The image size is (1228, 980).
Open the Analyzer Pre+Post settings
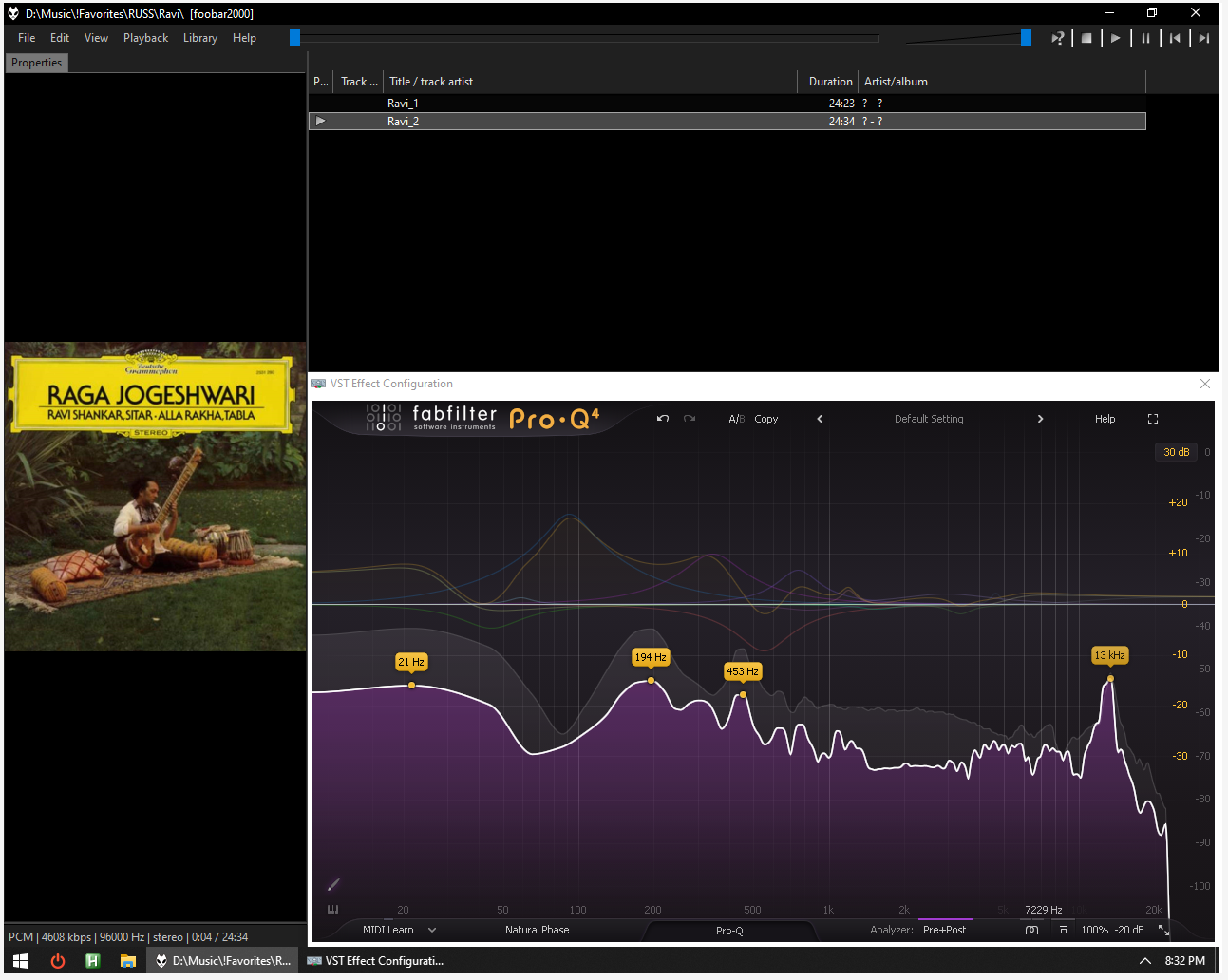(x=944, y=930)
